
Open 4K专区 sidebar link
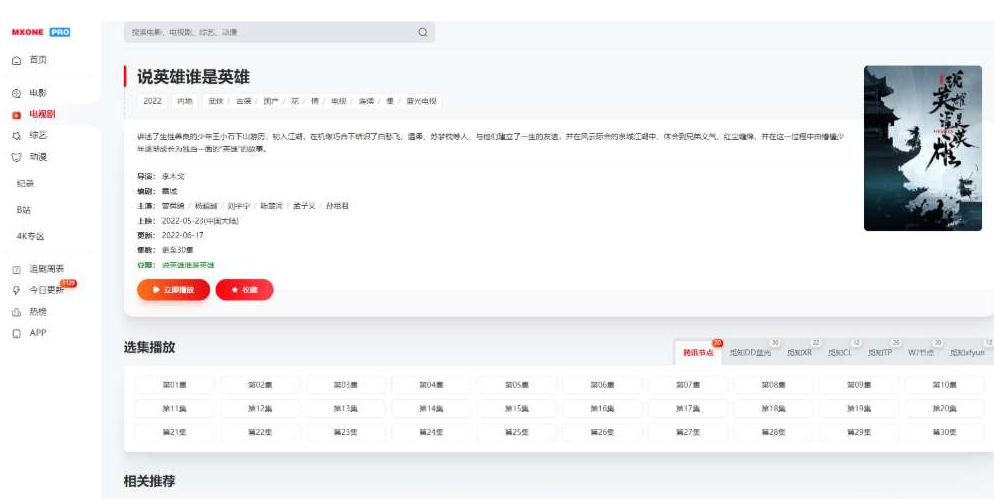coord(30,237)
